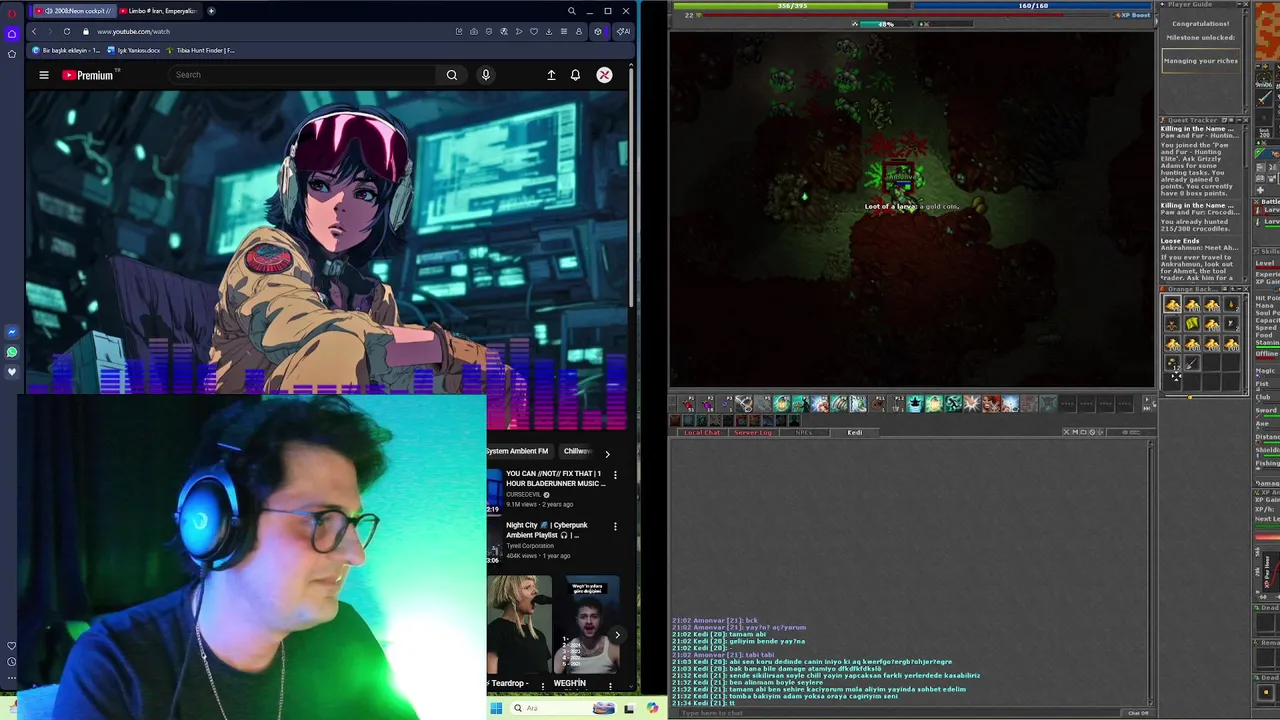Screen dimensions: 1280x720
Task: Toggle the Chat Off button in the game
Action: click(1138, 713)
